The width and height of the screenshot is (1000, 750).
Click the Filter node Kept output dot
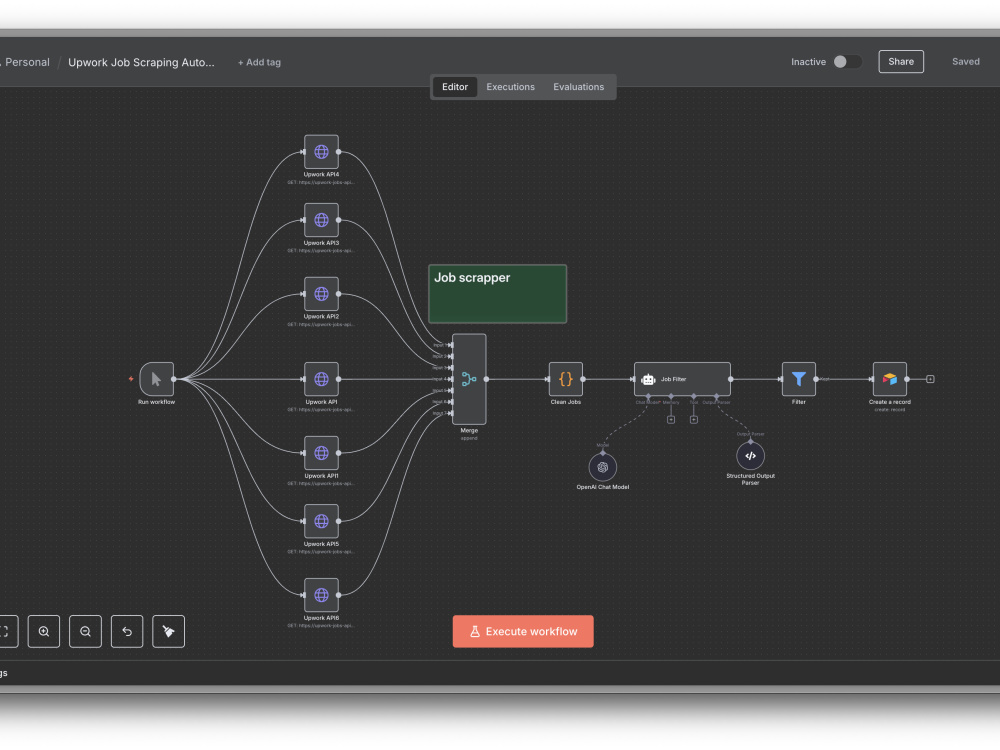click(816, 379)
